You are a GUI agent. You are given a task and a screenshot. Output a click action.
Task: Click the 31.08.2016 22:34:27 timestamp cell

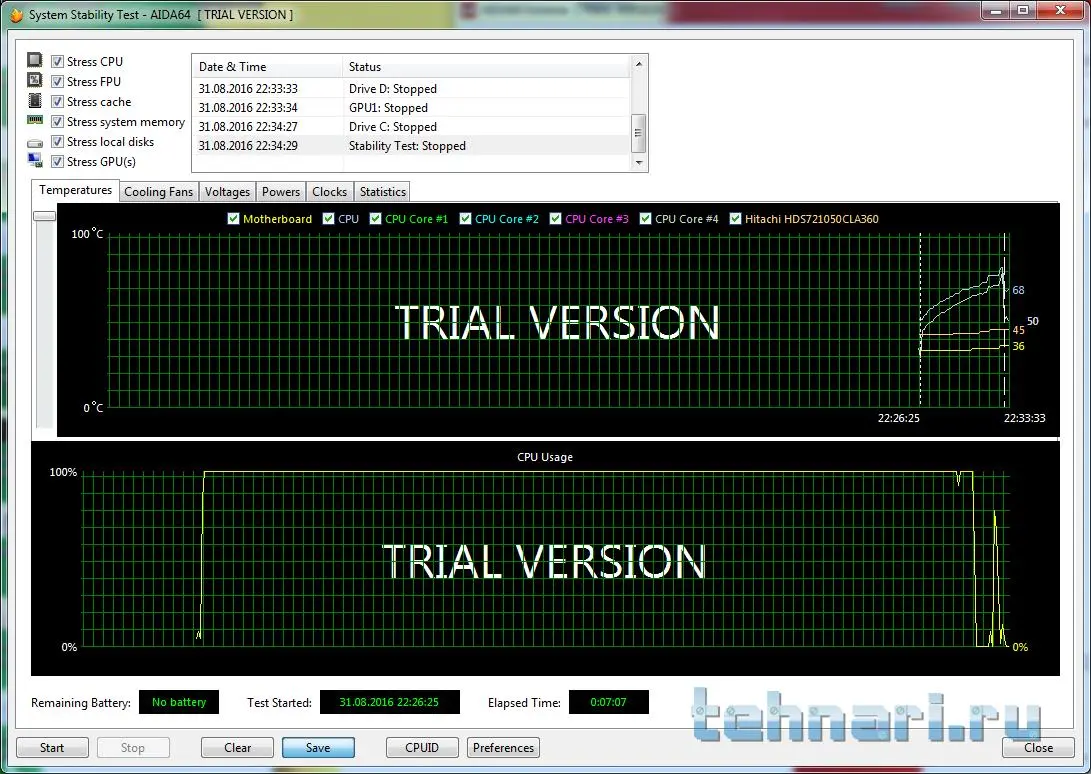(248, 126)
